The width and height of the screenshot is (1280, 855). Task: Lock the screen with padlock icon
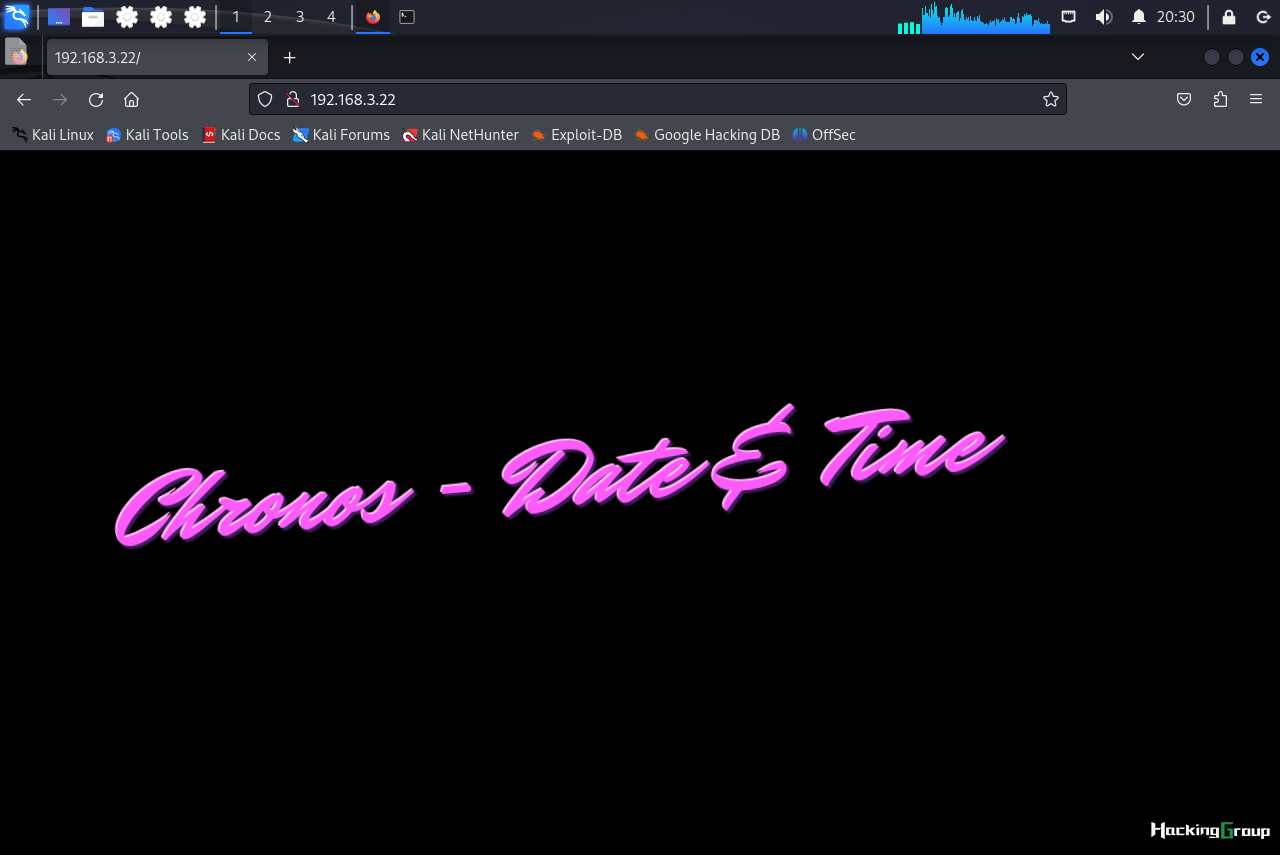(x=1229, y=17)
